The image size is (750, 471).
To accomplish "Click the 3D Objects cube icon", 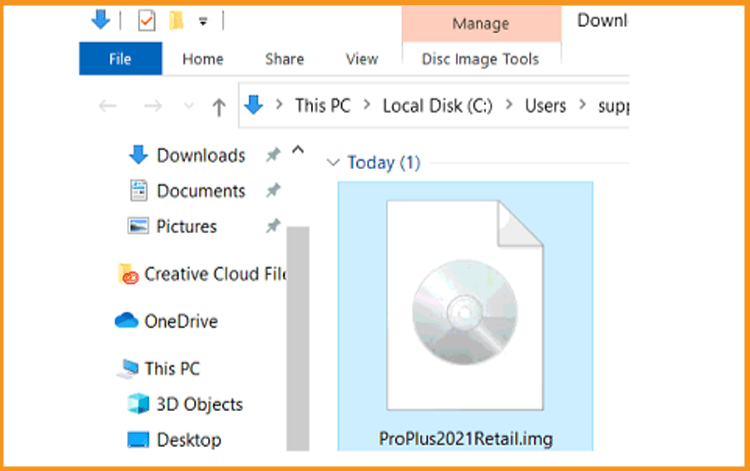I will [x=138, y=403].
